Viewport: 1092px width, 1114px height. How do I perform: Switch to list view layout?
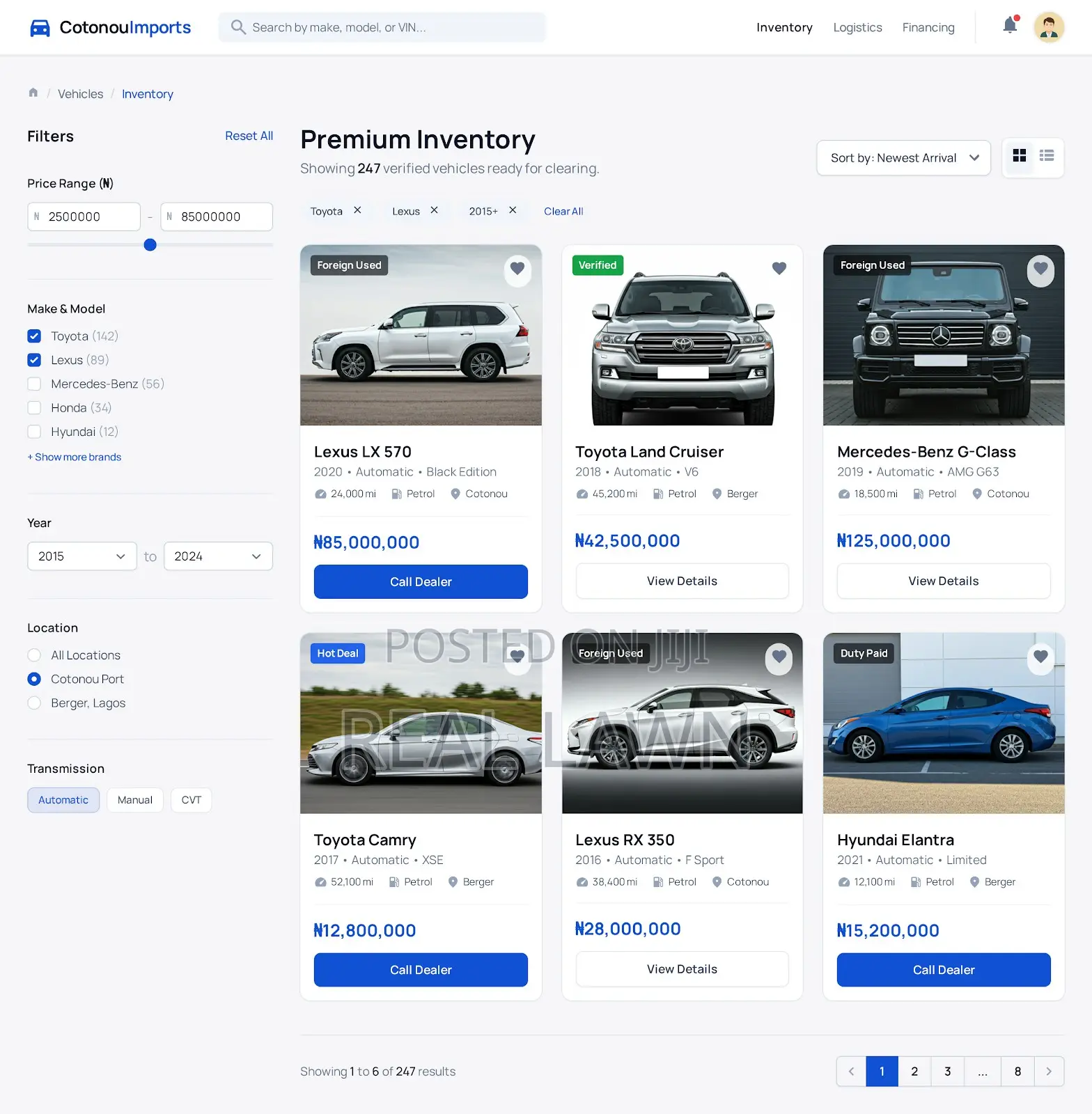point(1047,156)
